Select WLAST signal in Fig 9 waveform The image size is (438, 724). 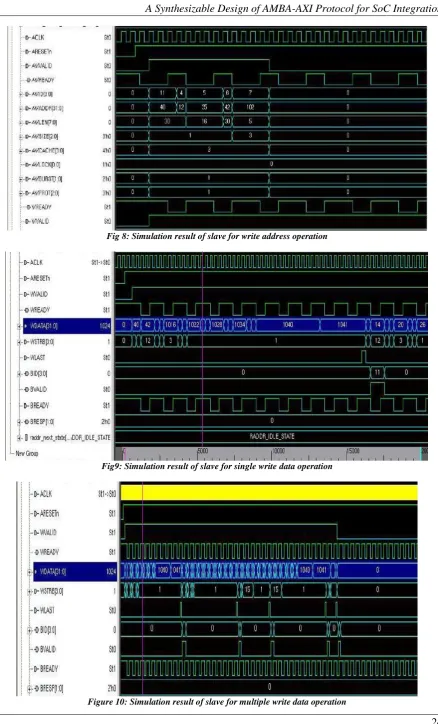[37, 358]
